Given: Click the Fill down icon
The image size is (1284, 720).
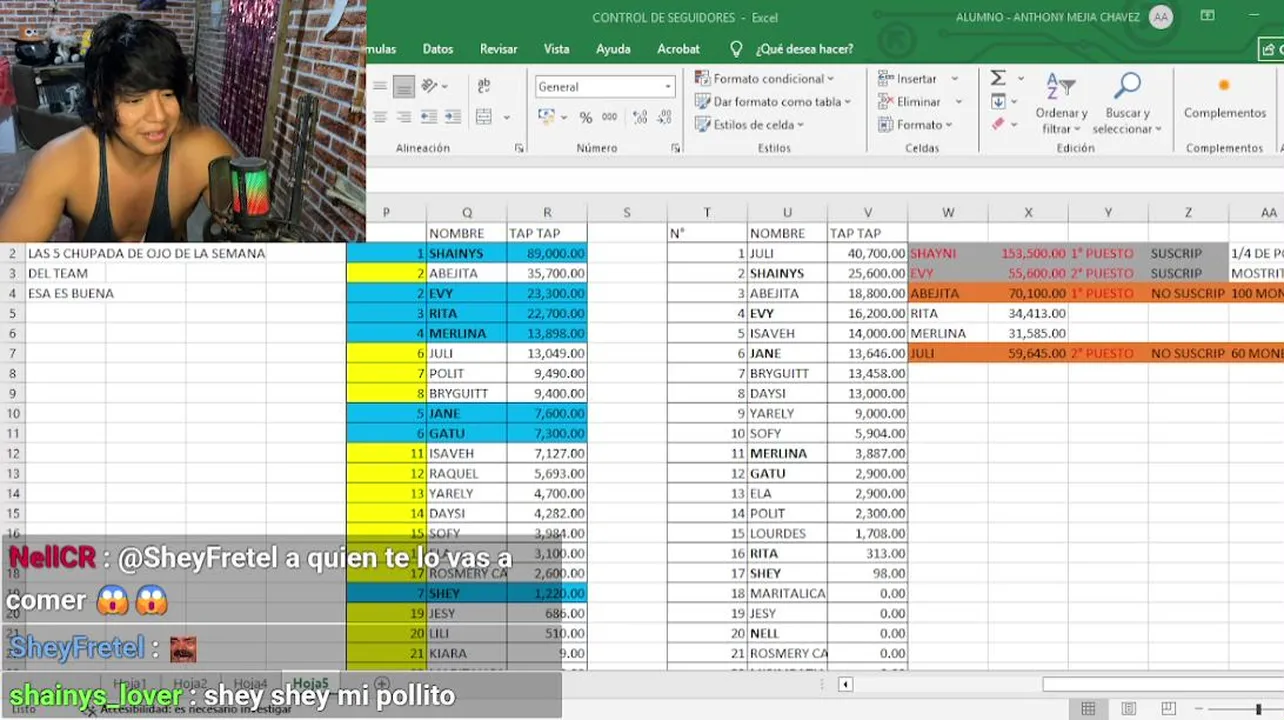Looking at the screenshot, I should point(998,101).
